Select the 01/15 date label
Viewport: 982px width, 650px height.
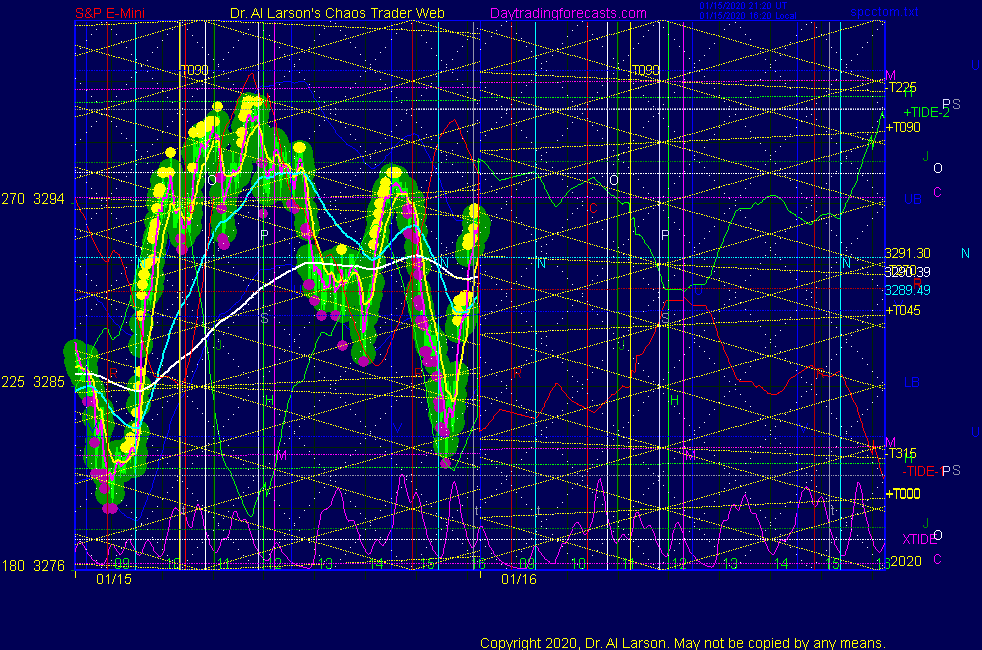[x=114, y=579]
